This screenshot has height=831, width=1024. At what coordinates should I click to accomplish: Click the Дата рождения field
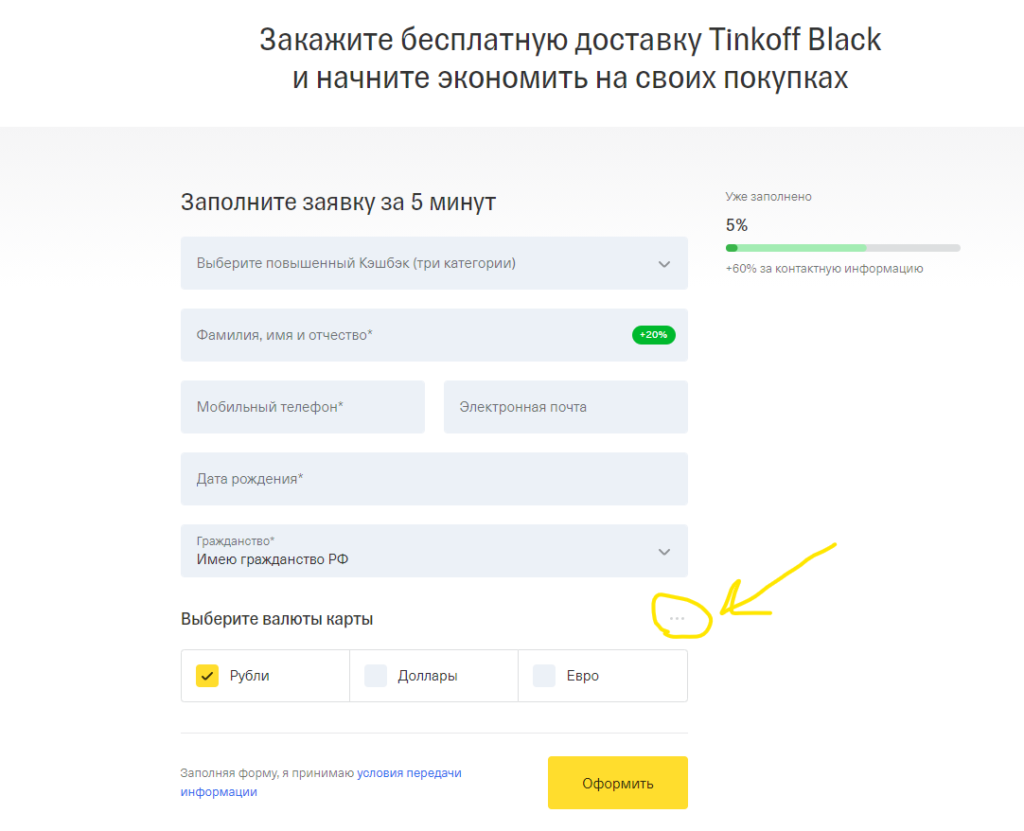click(433, 479)
